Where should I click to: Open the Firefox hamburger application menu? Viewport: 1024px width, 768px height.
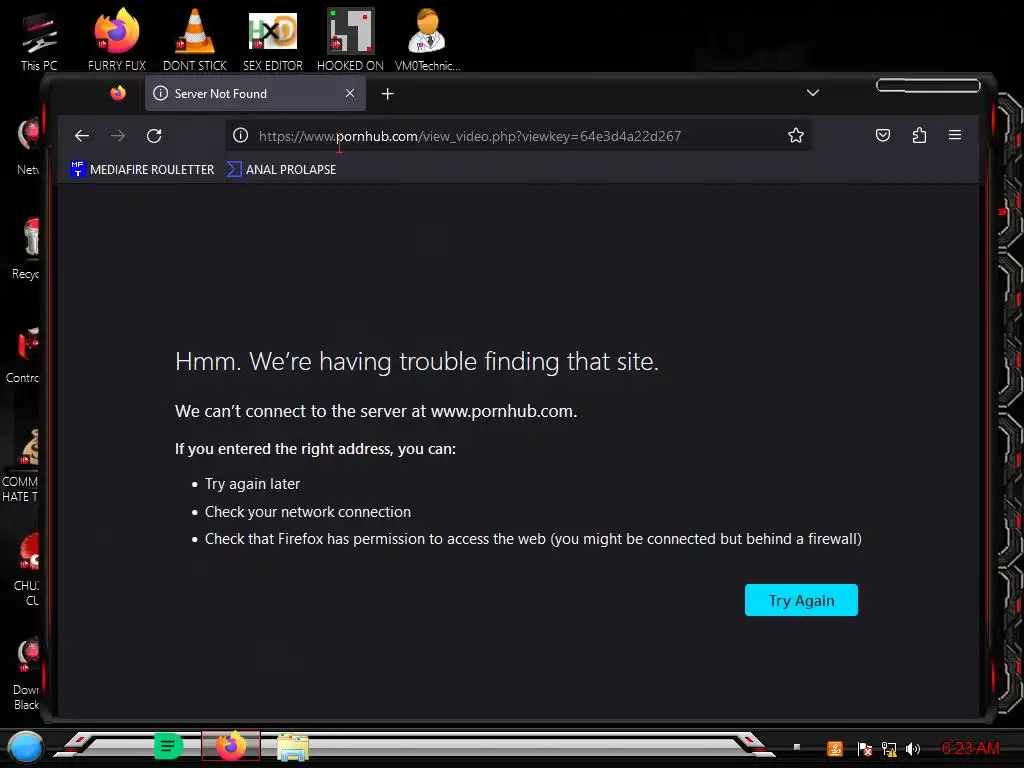coord(955,135)
